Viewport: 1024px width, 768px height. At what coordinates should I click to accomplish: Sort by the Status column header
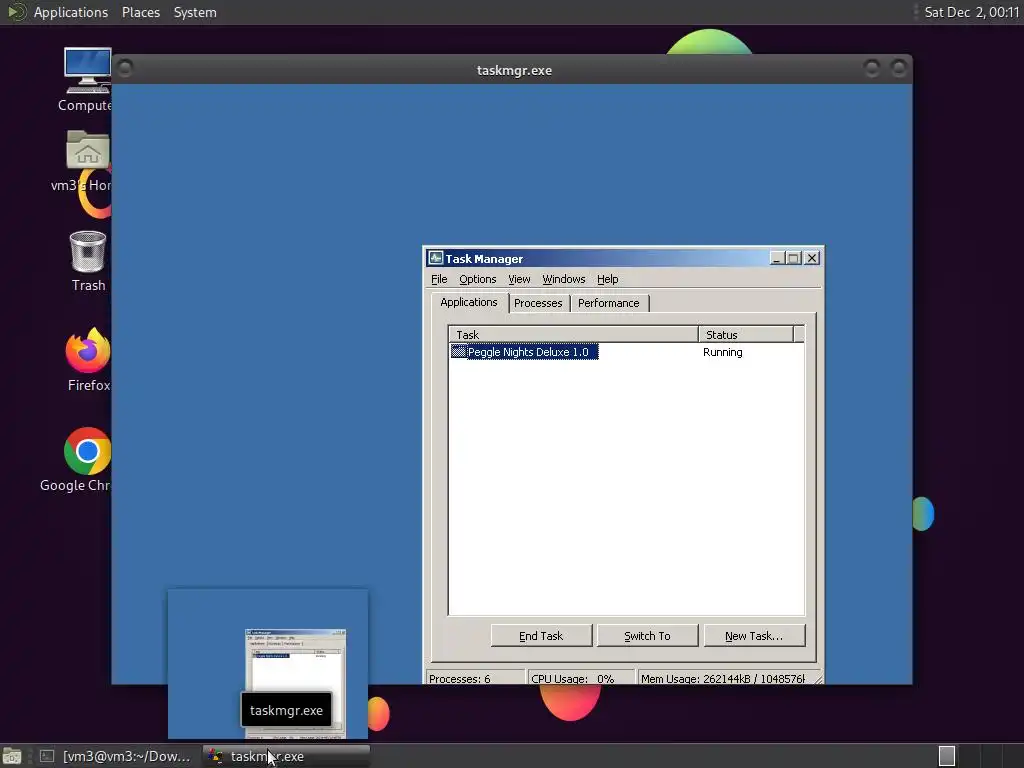click(746, 334)
